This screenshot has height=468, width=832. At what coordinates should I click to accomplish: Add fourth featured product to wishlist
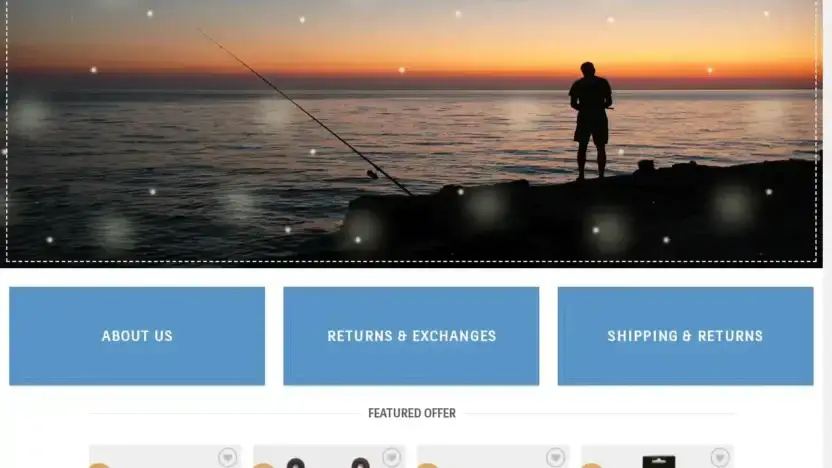(720, 457)
